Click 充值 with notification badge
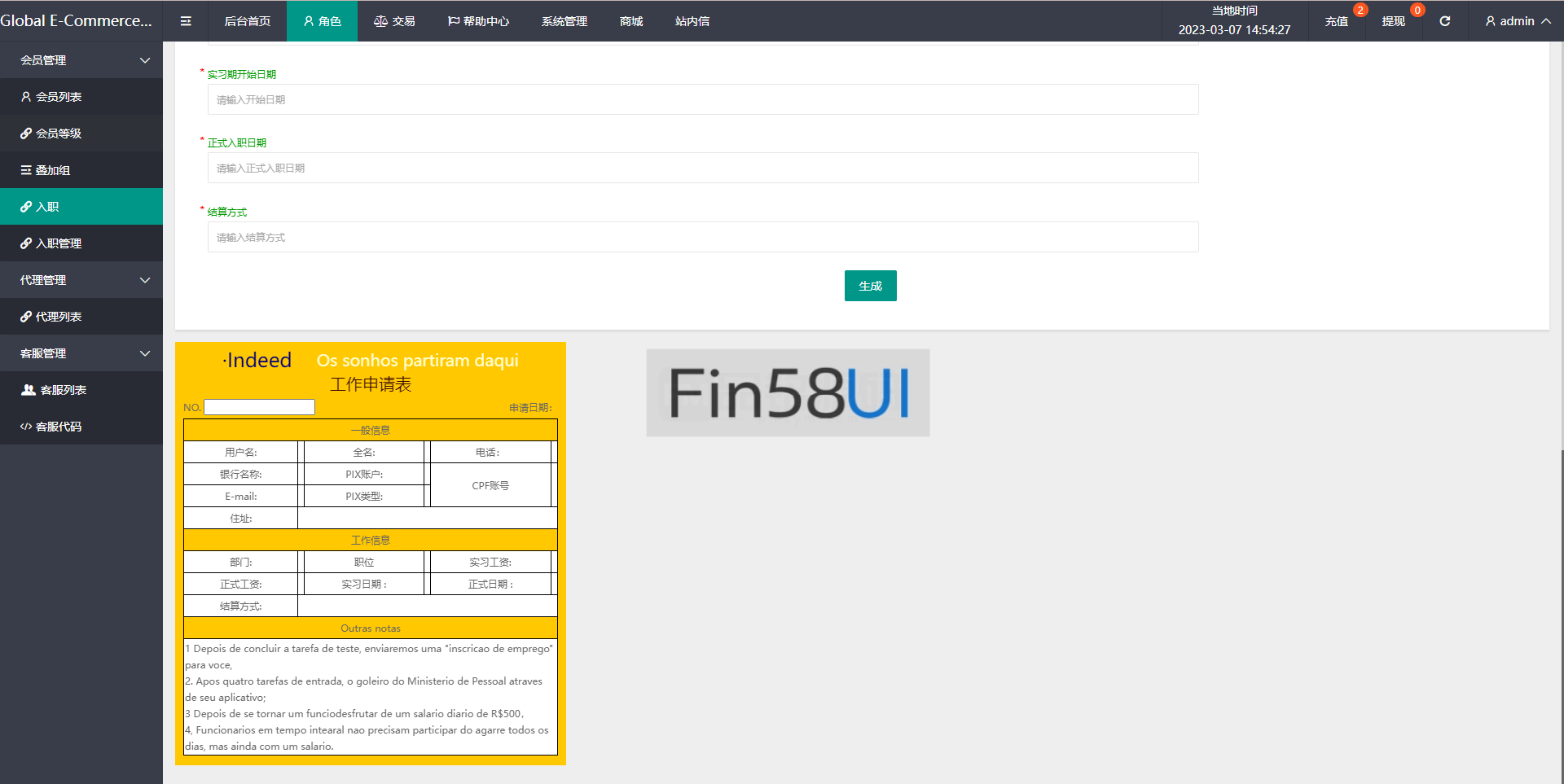Image resolution: width=1564 pixels, height=784 pixels. [x=1336, y=21]
